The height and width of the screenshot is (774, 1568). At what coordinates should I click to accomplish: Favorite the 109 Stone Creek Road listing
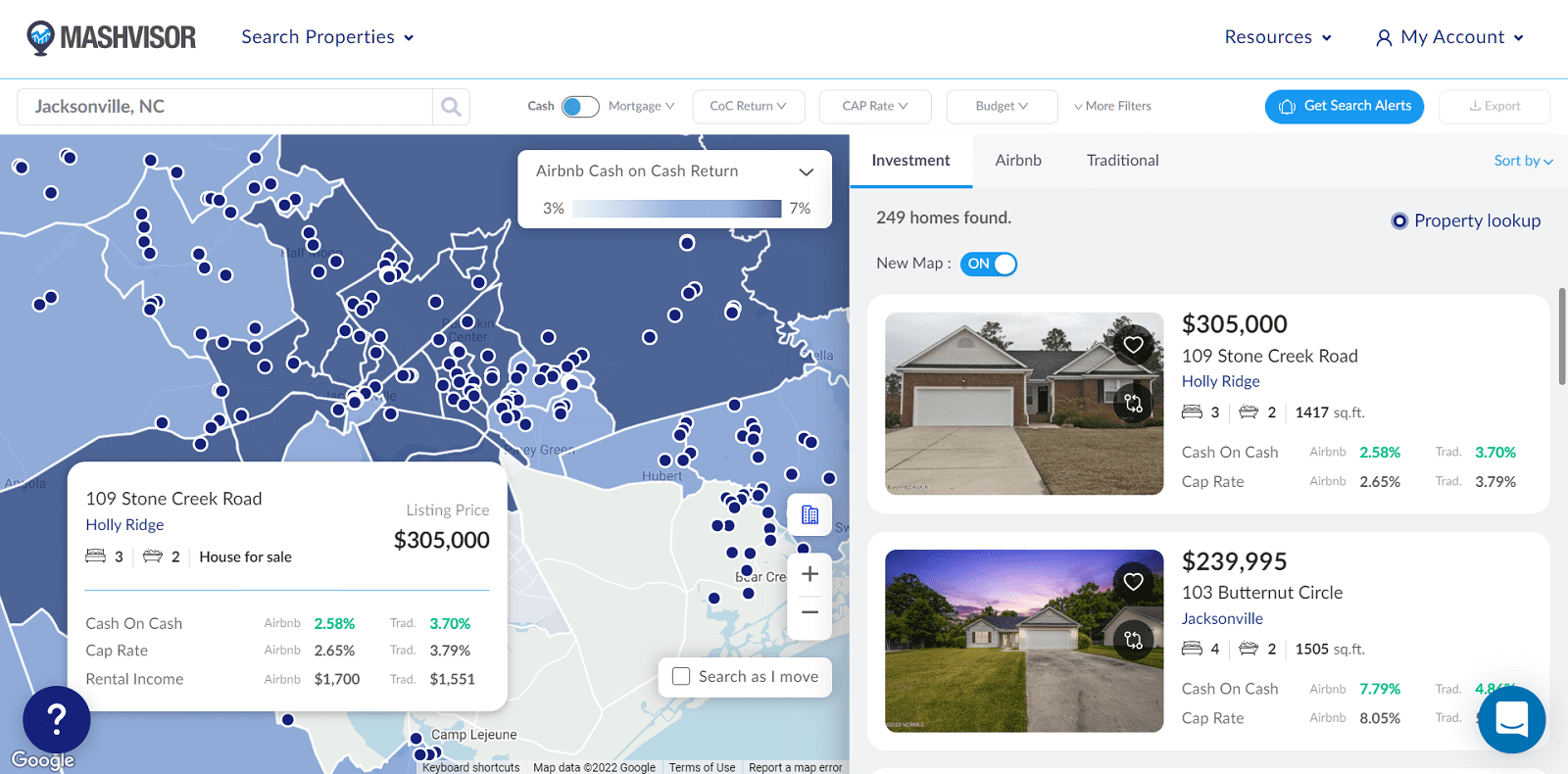click(x=1133, y=345)
